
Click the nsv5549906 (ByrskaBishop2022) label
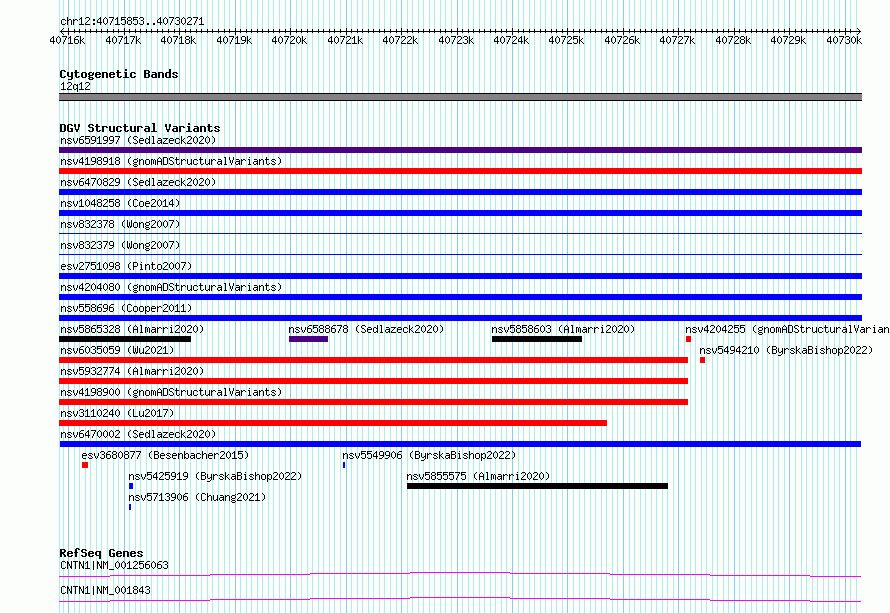click(429, 455)
